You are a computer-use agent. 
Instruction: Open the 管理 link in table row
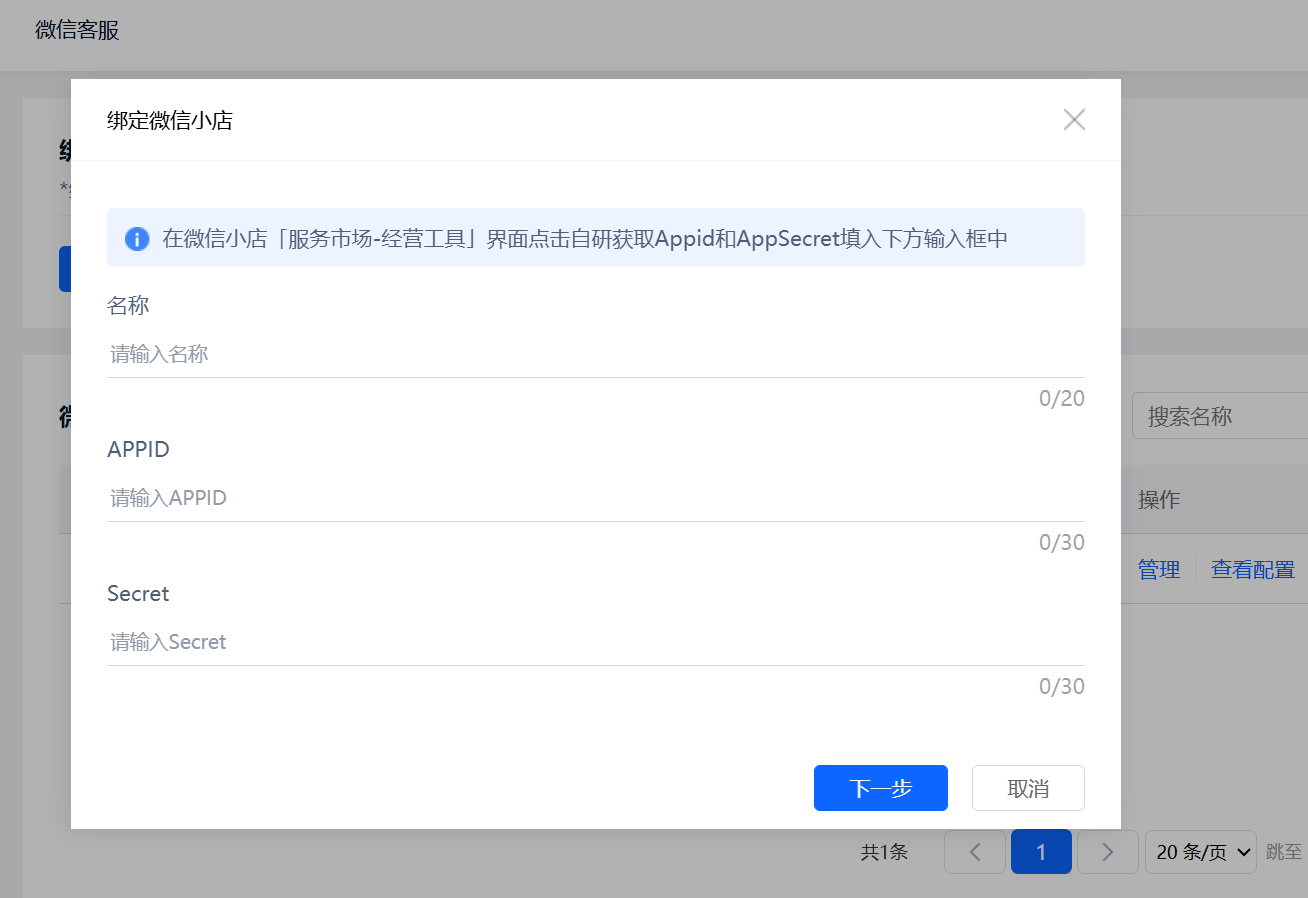pos(1159,570)
